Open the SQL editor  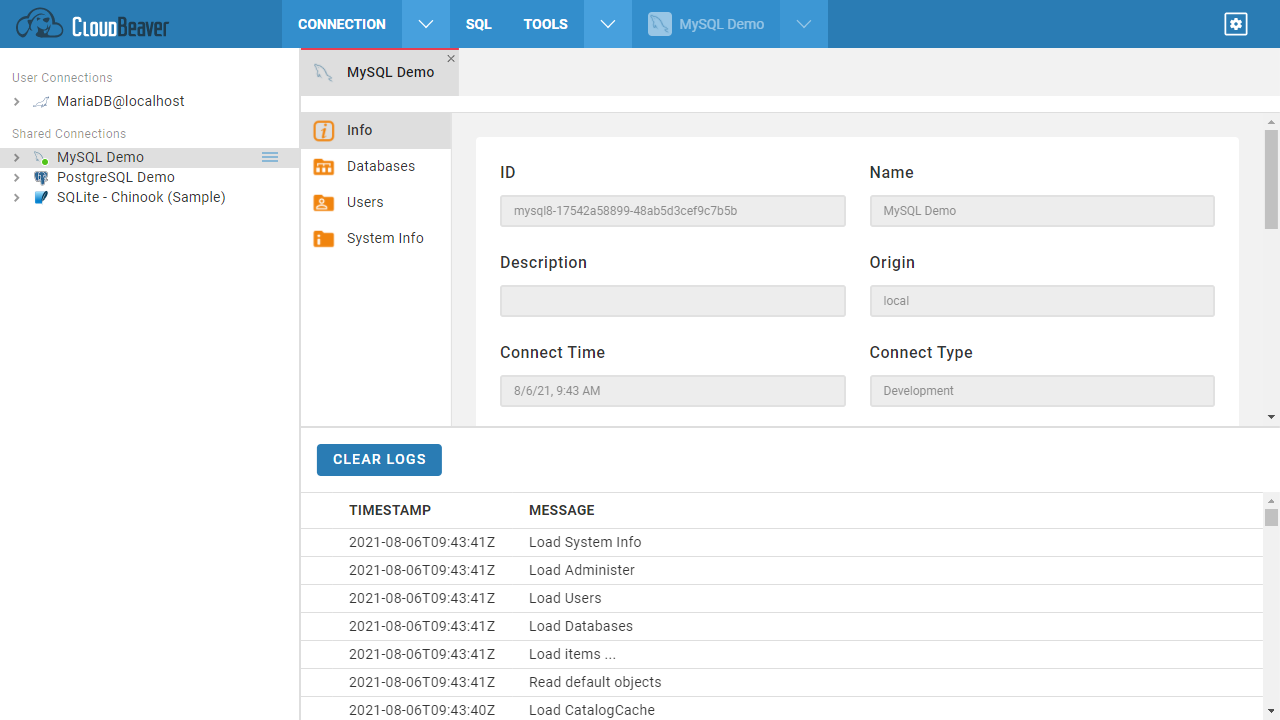(x=479, y=24)
